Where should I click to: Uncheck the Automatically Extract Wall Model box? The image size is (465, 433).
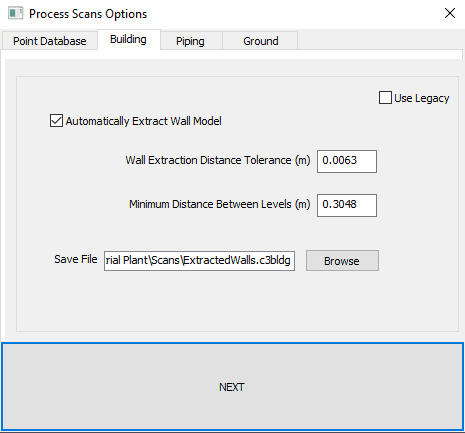click(56, 121)
